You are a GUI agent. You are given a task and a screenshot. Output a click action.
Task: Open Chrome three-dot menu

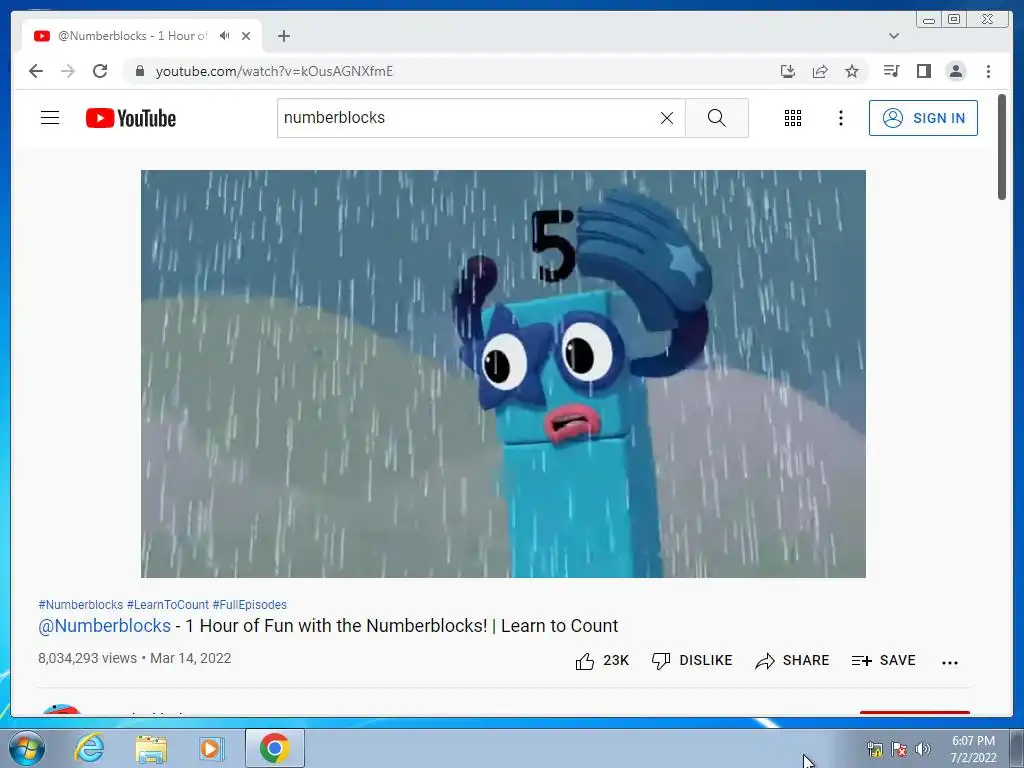click(988, 71)
